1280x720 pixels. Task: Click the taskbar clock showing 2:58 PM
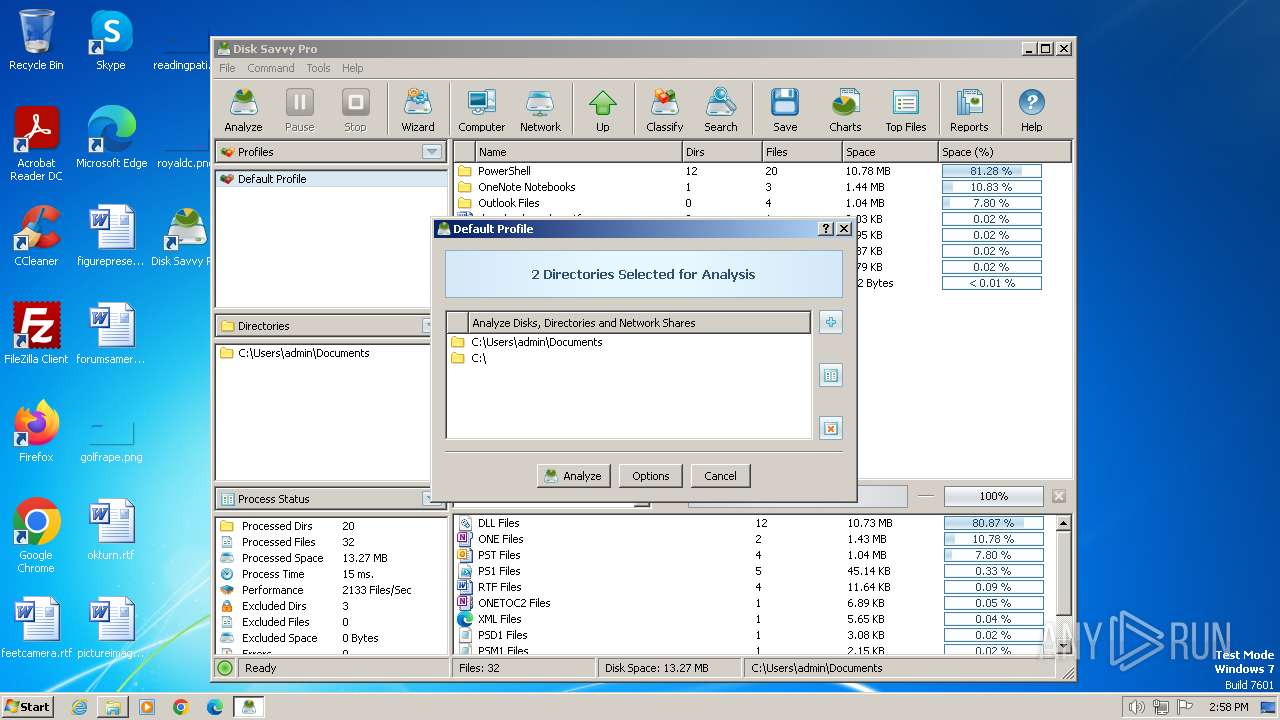pos(1228,707)
